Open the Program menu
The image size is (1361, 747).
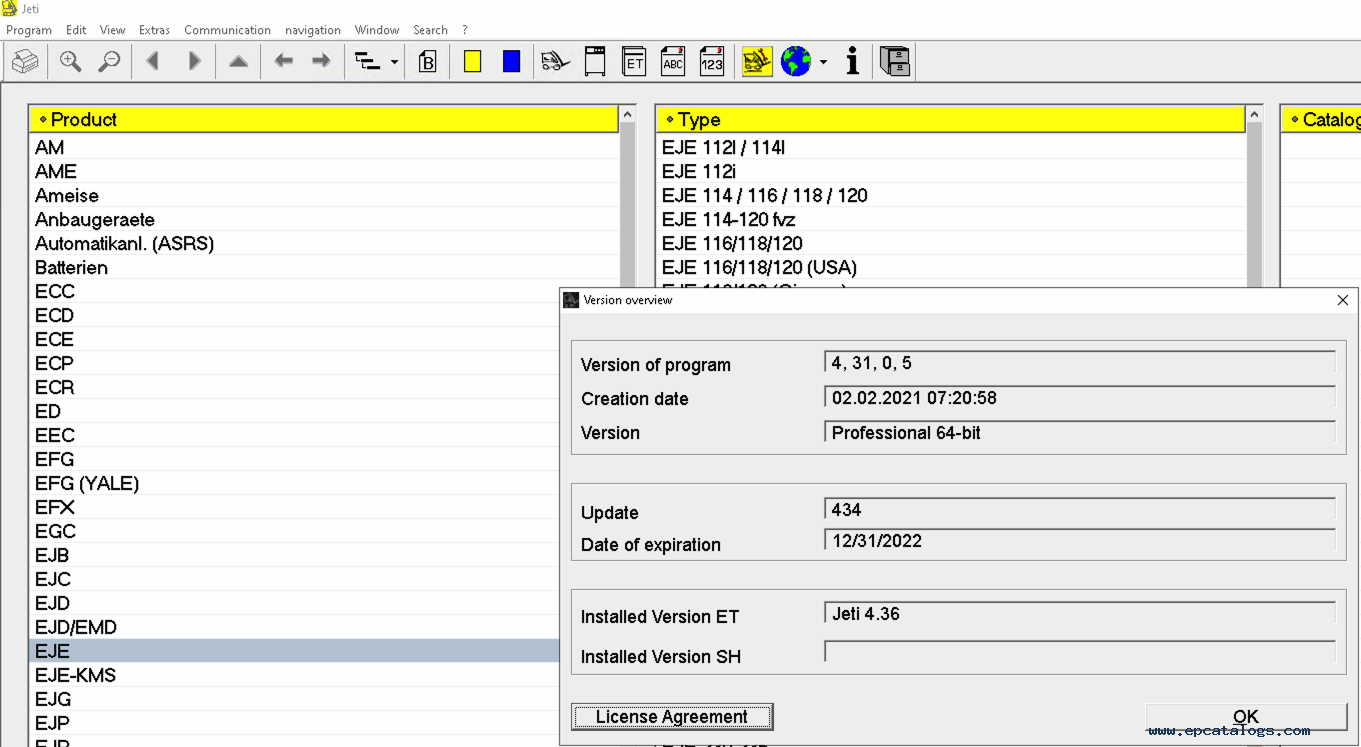29,30
